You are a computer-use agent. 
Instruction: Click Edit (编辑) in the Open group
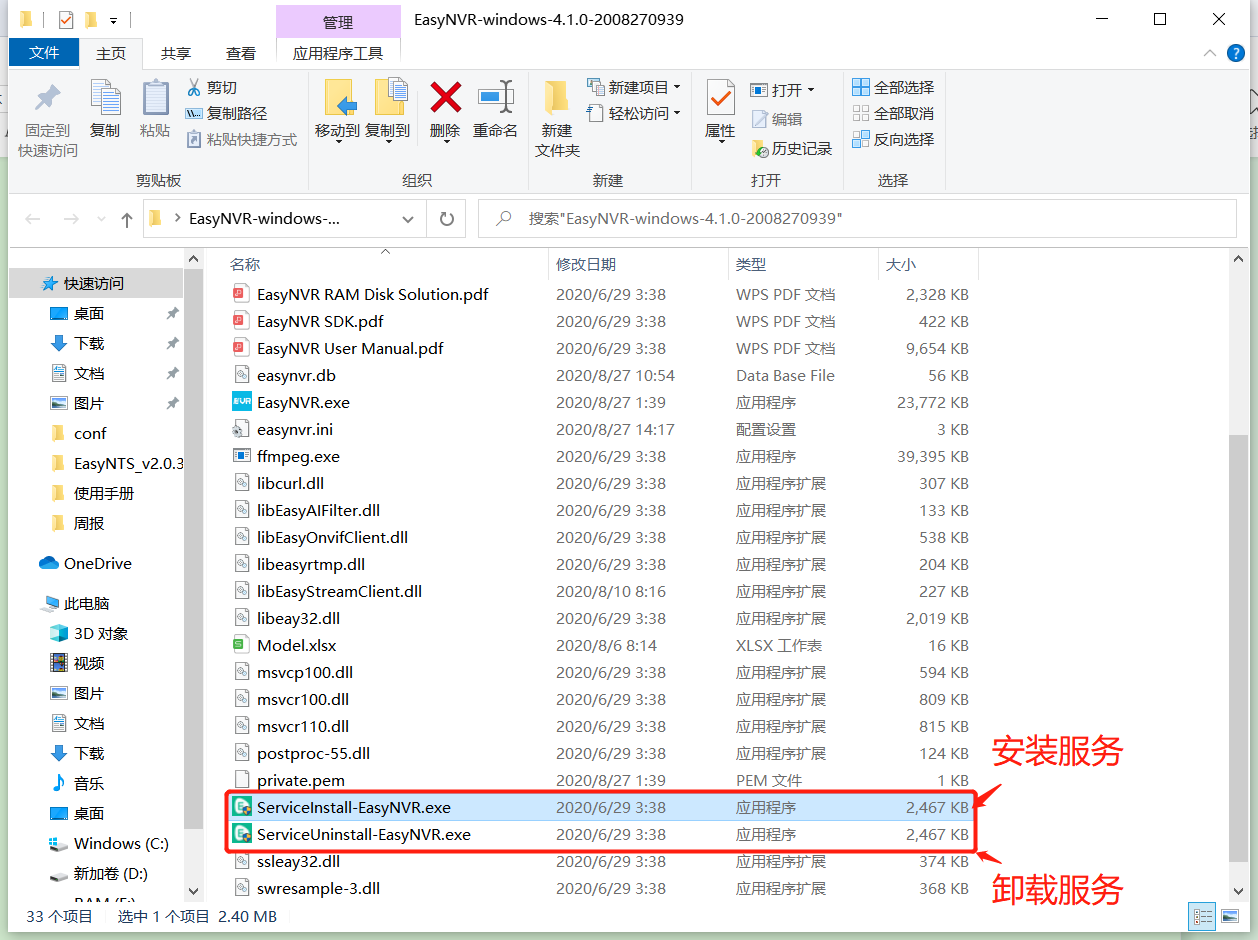[x=777, y=119]
